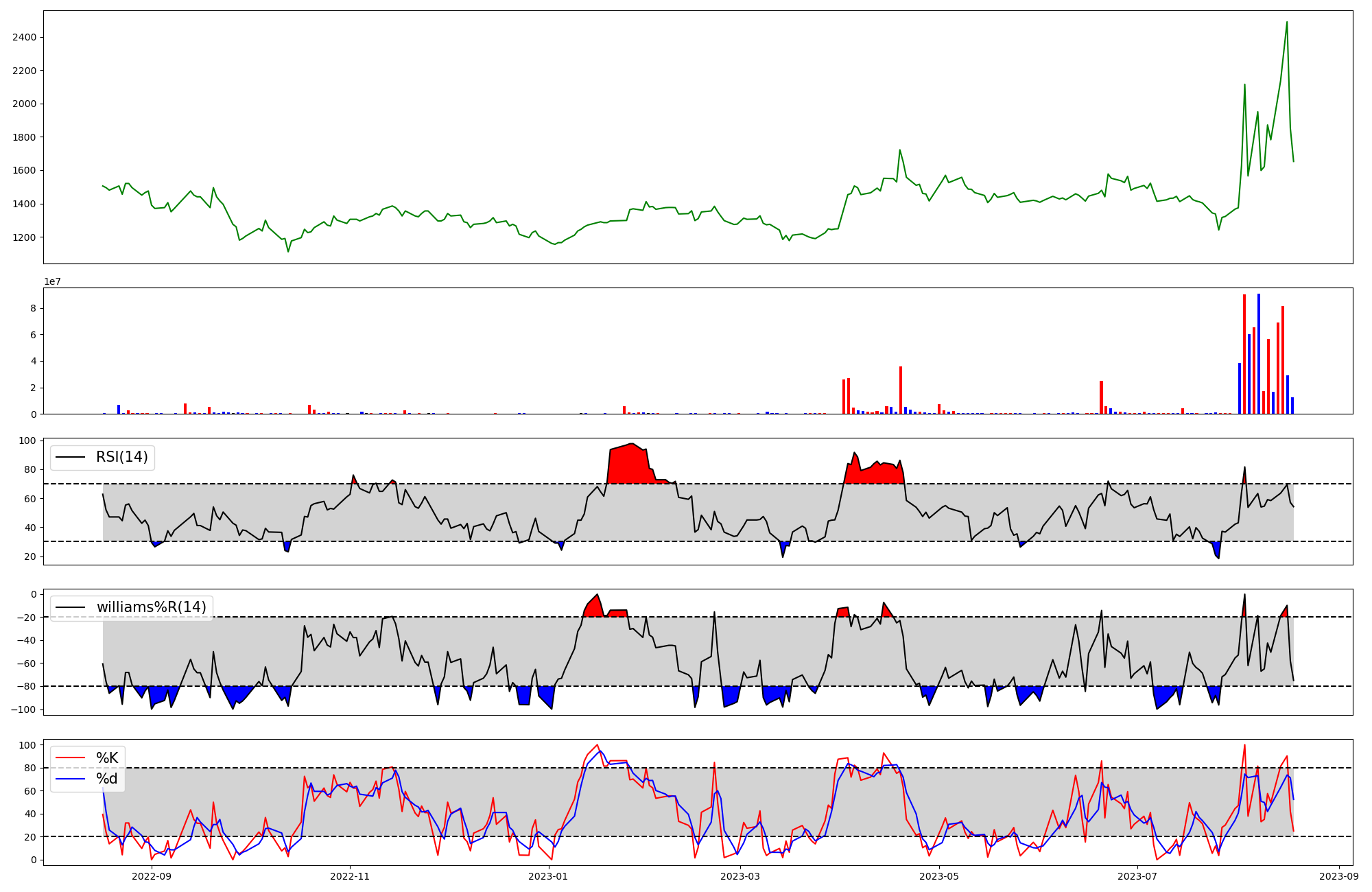Viewport: 1372px width, 892px height.
Task: Click the highest green price peak near 2500
Action: pos(1286,23)
